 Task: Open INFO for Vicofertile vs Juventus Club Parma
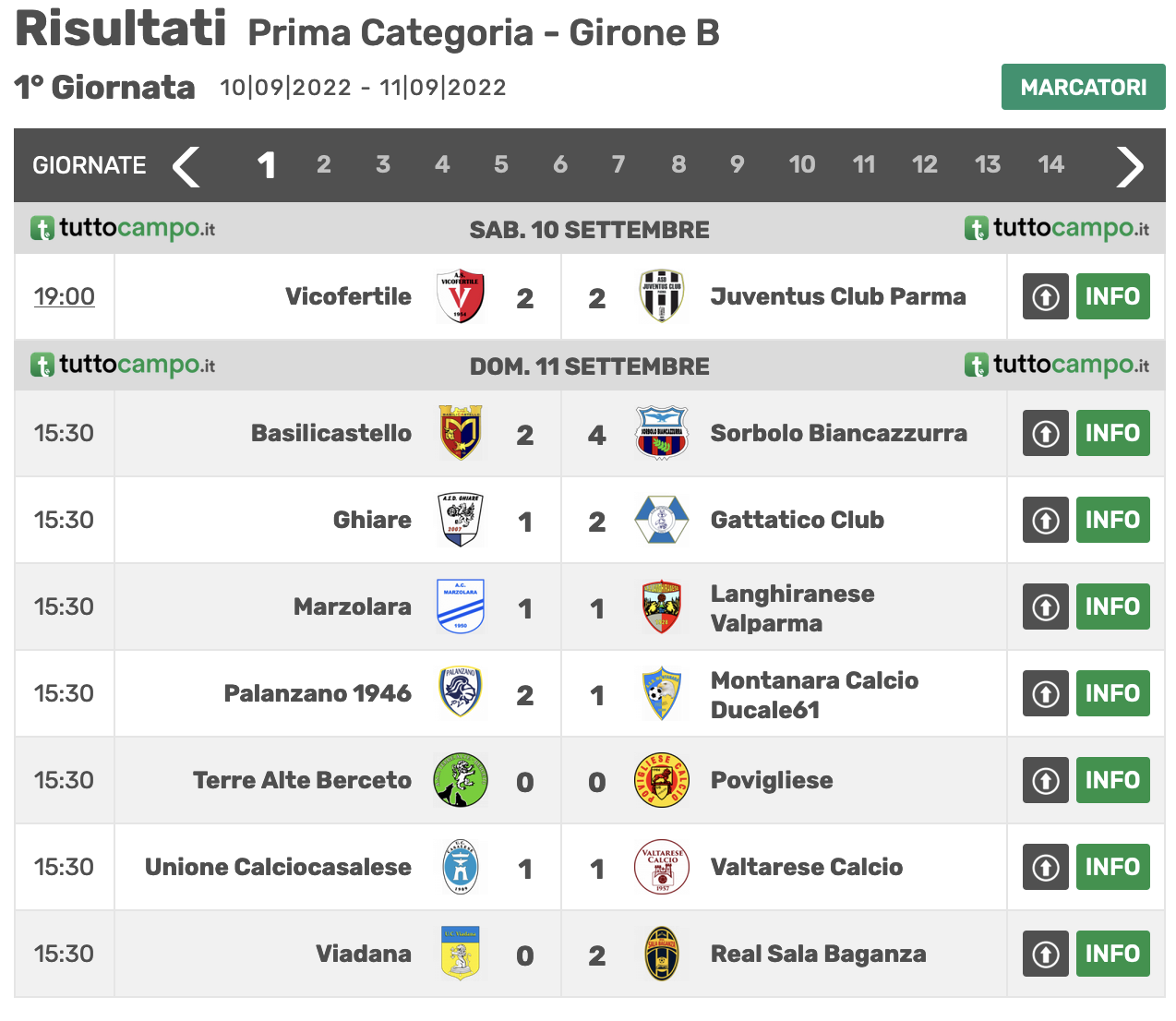[x=1113, y=296]
